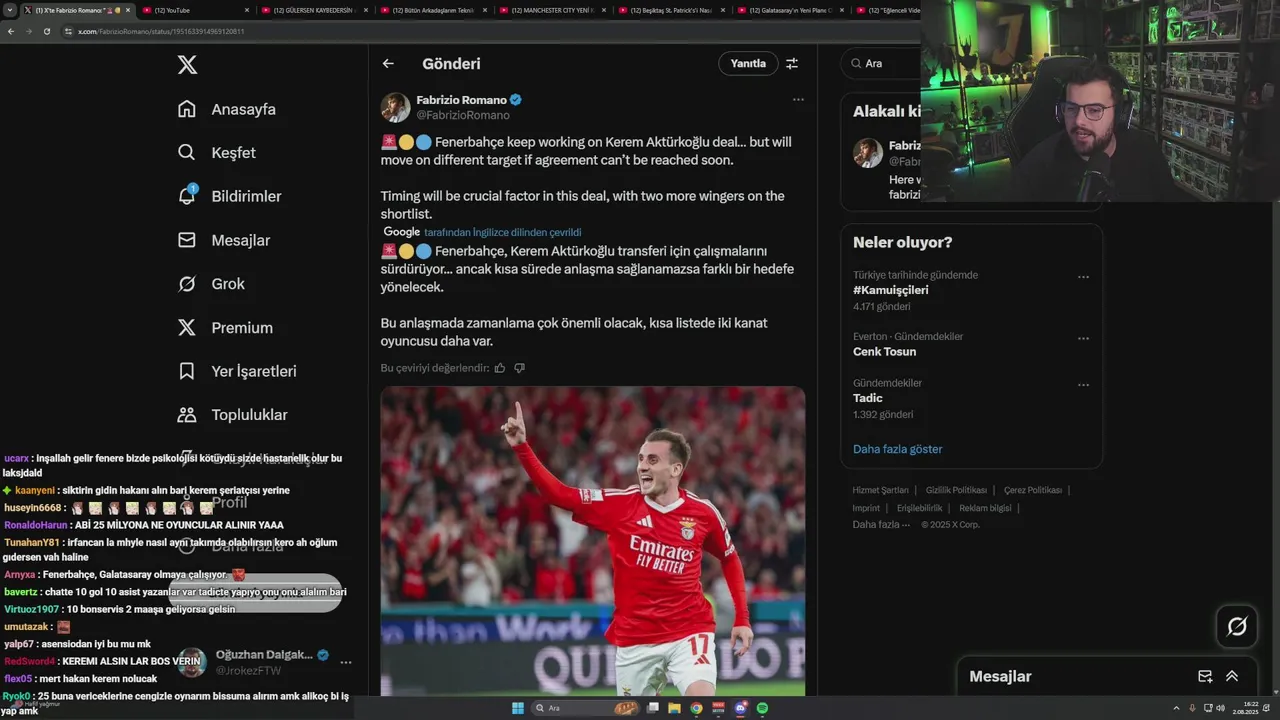
Task: Click the browser reload button
Action: [46, 31]
